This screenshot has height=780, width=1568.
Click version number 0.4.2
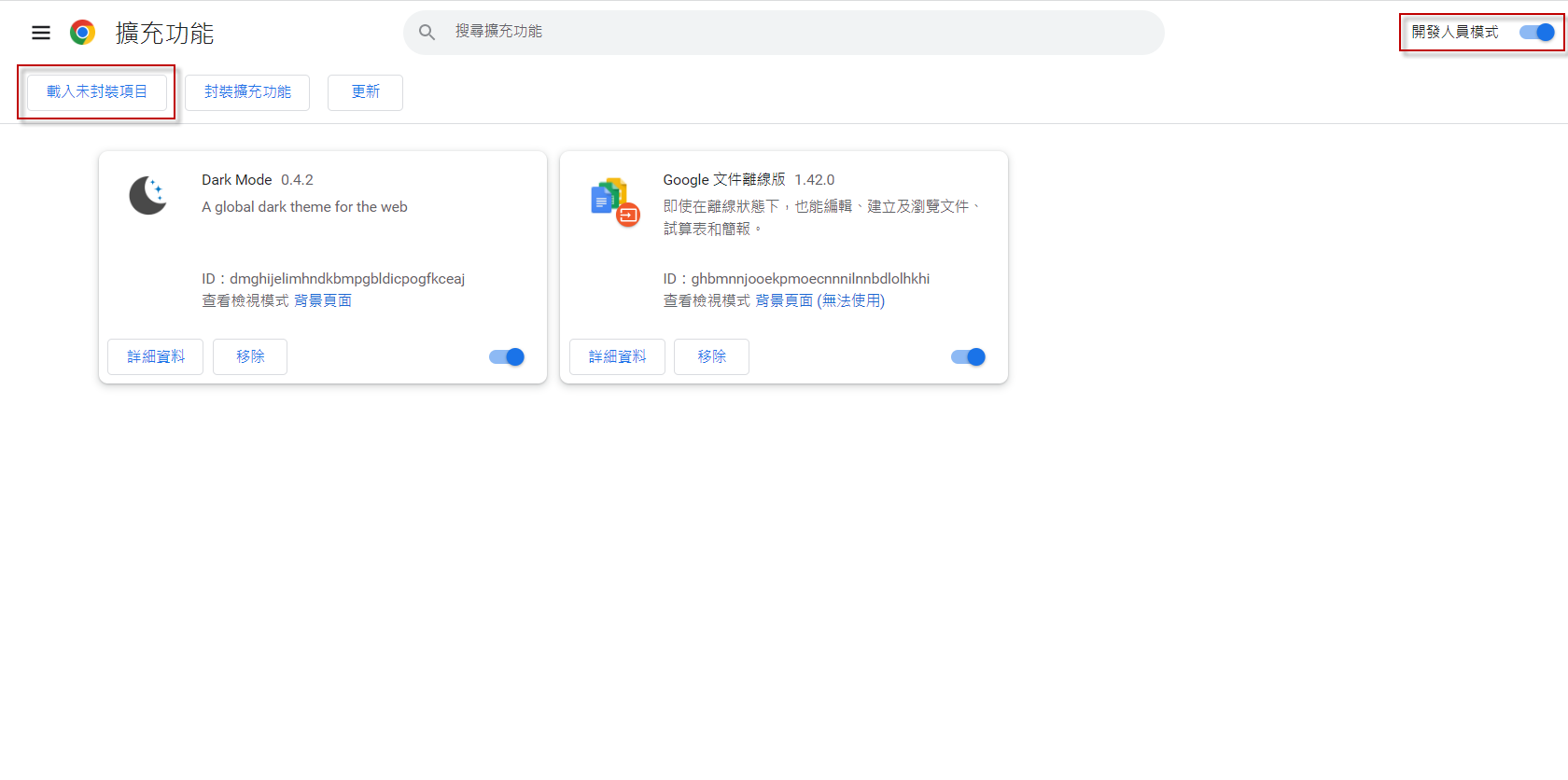tap(297, 179)
